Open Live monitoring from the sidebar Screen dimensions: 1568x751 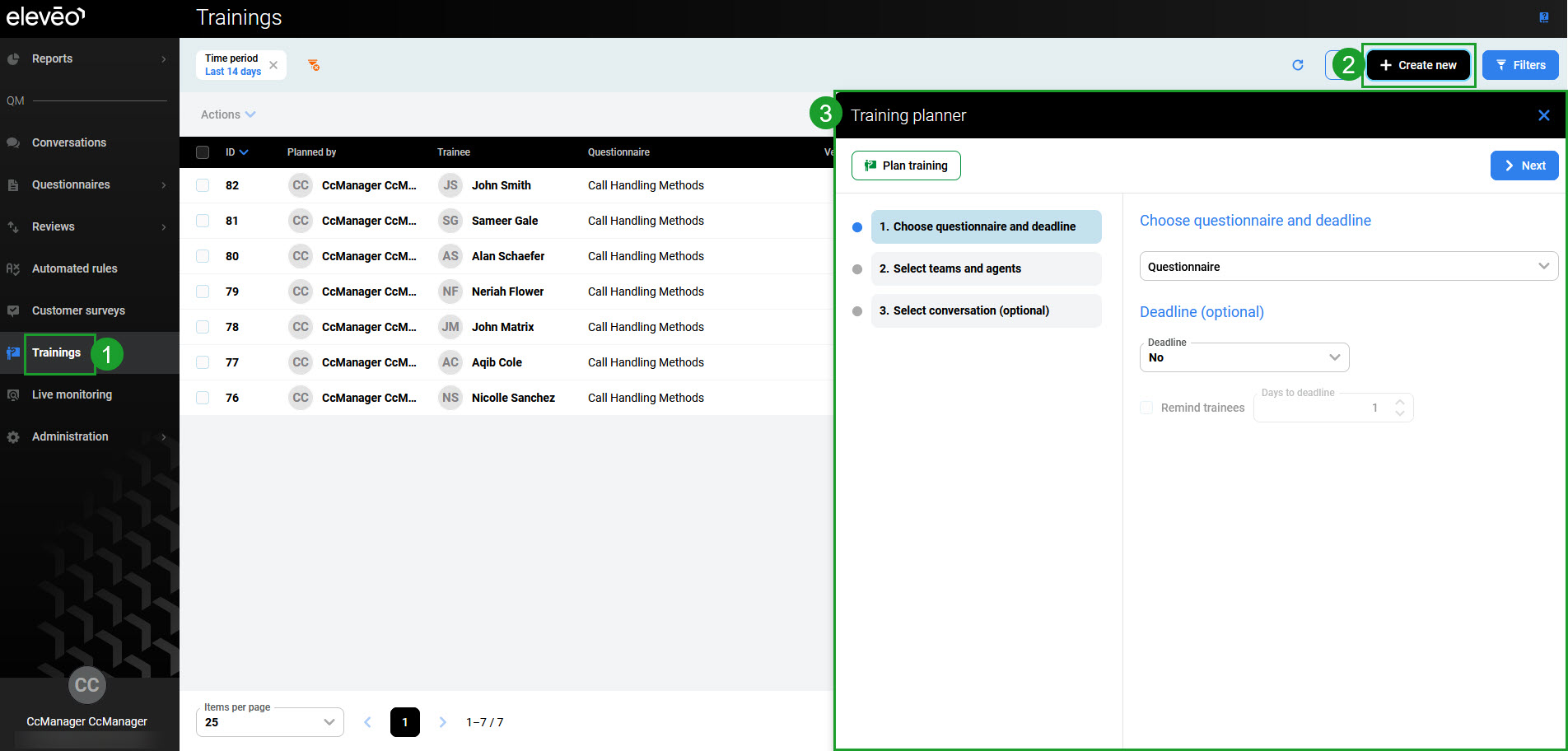pos(72,394)
